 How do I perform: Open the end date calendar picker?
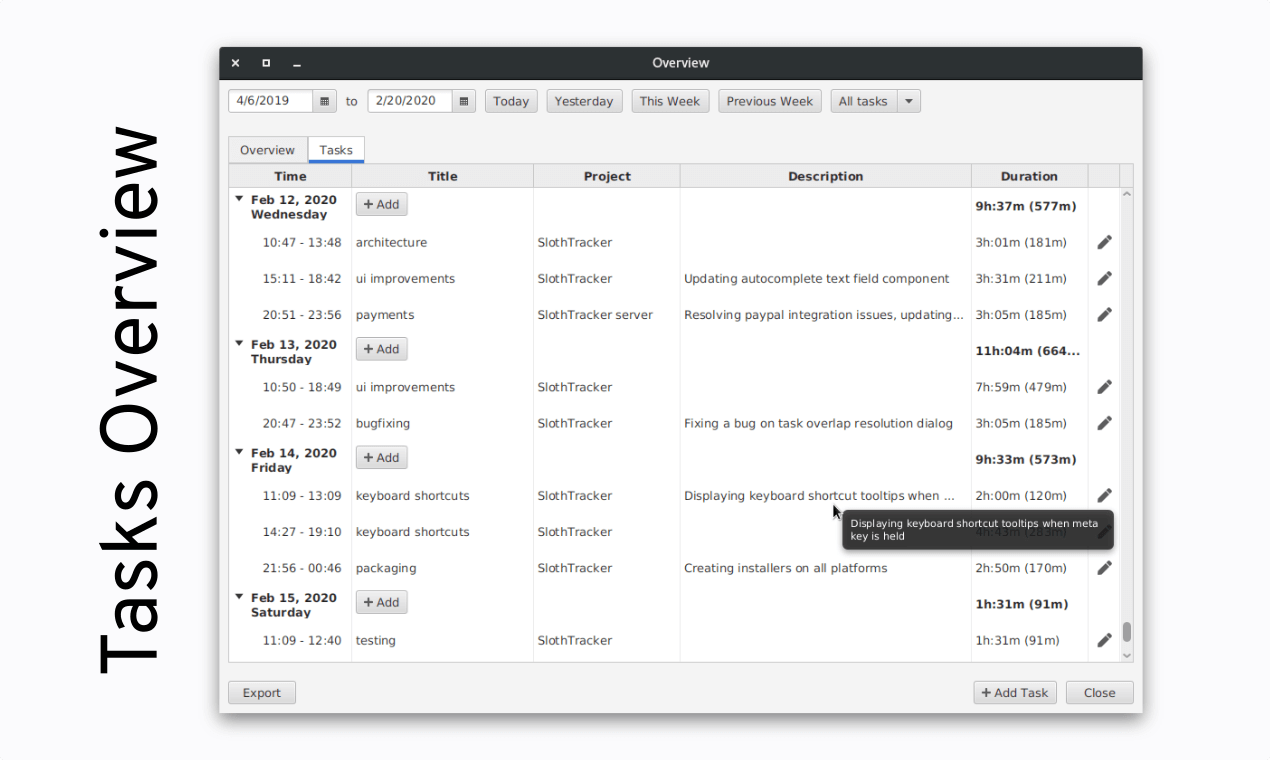[x=464, y=101]
